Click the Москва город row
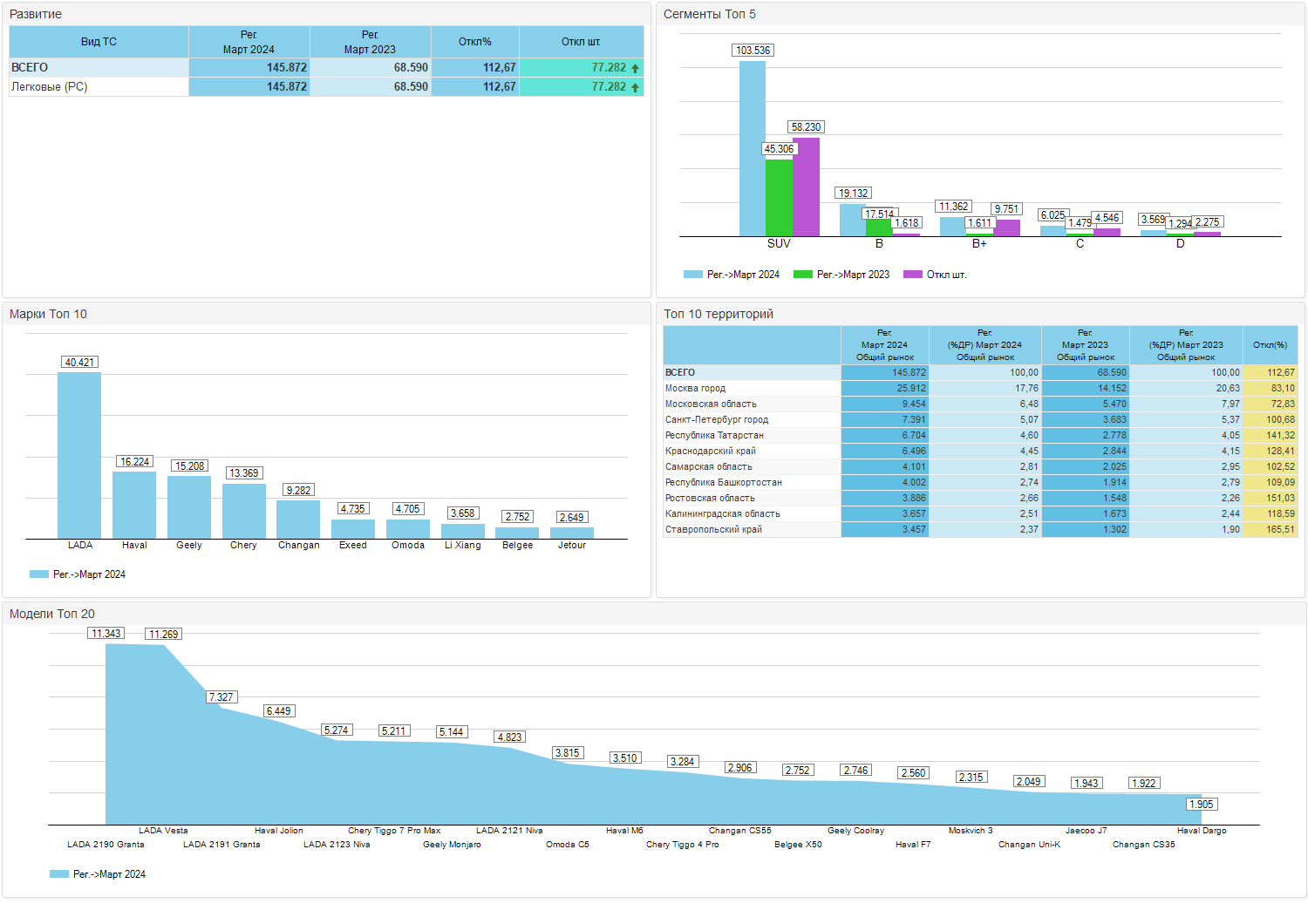Screen dimensions: 1308x924 pos(980,388)
